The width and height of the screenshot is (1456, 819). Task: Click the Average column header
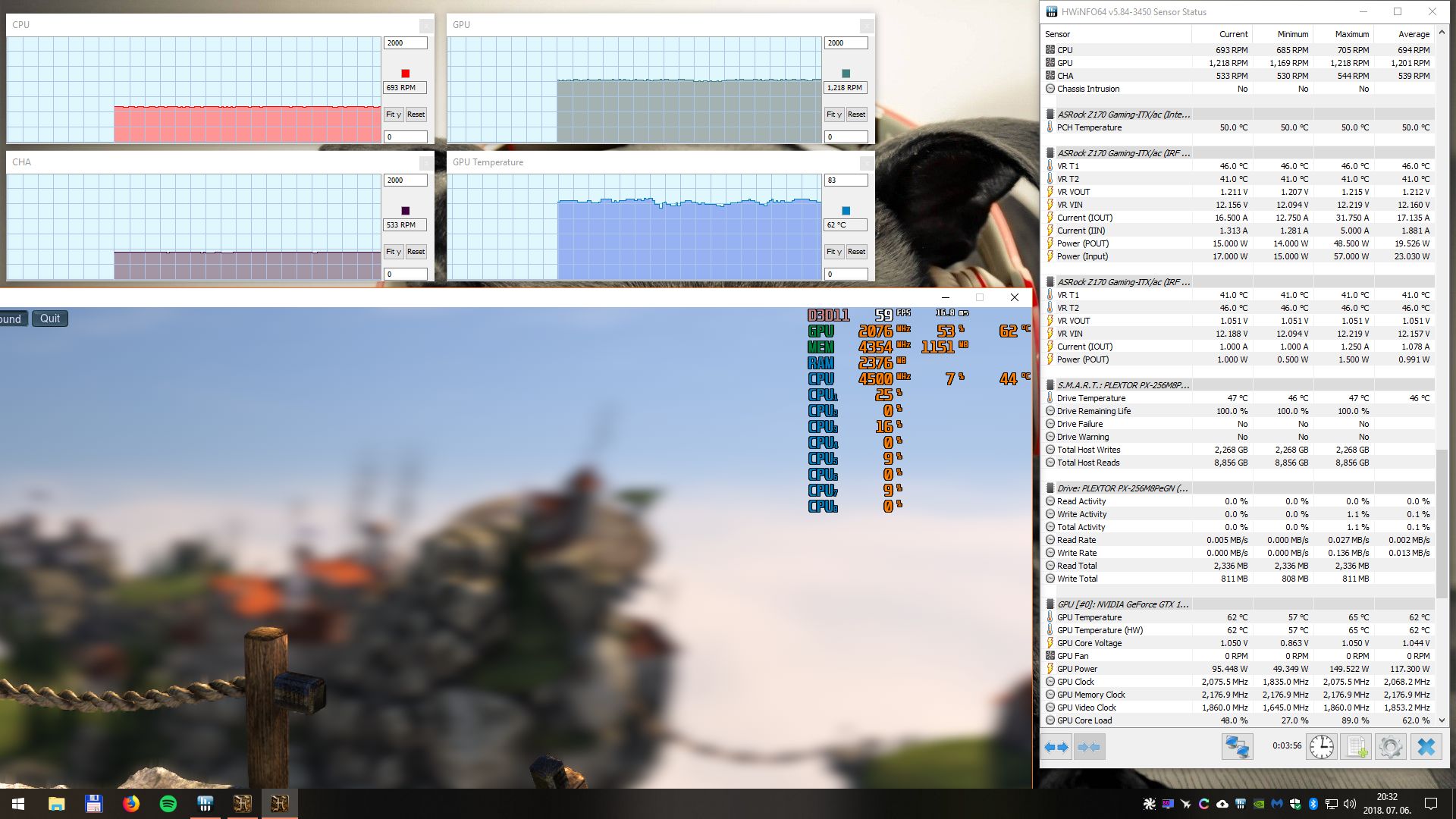point(1404,34)
